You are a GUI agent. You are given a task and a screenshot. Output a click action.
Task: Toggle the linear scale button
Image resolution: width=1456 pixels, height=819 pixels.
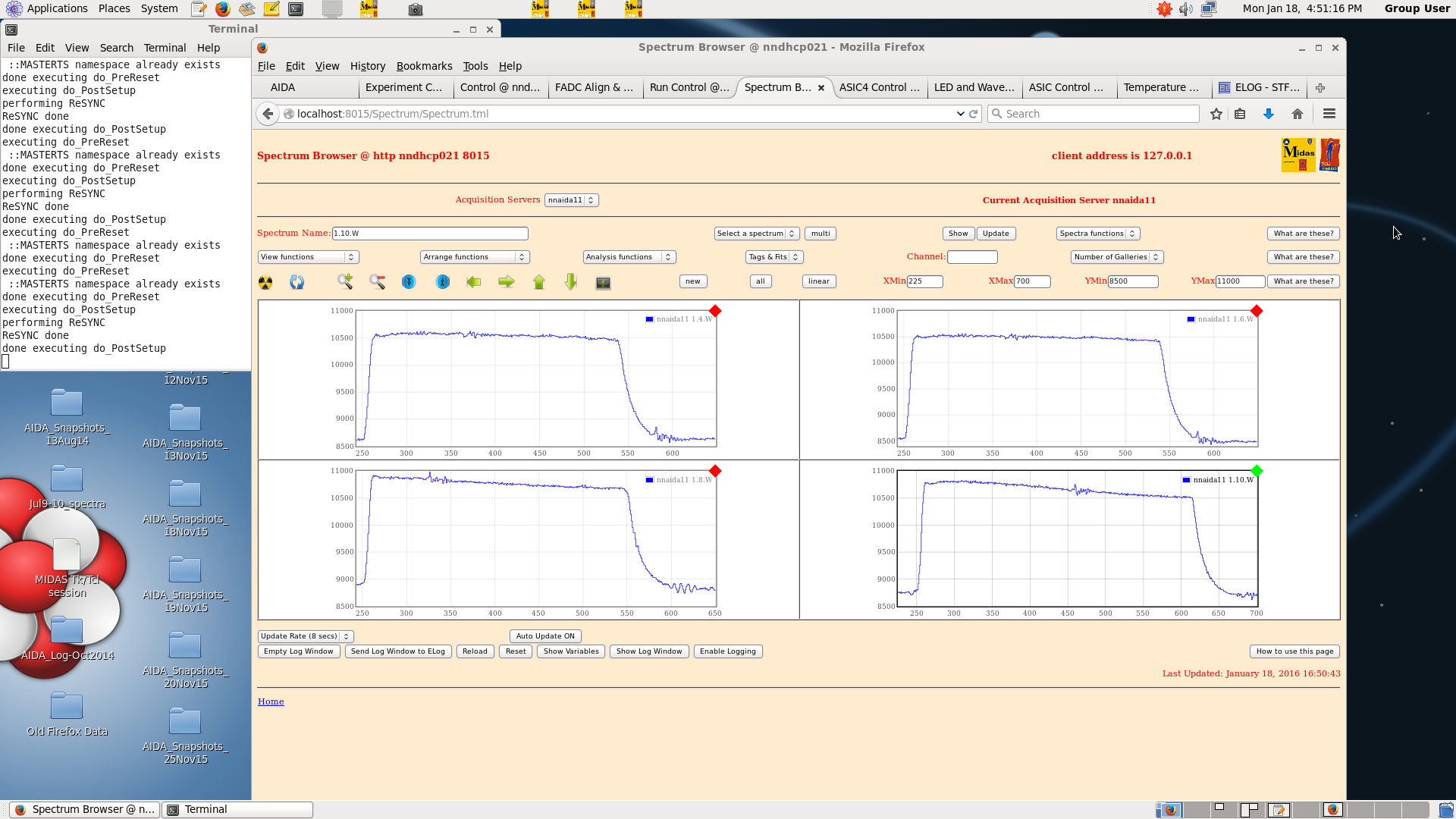pos(818,281)
